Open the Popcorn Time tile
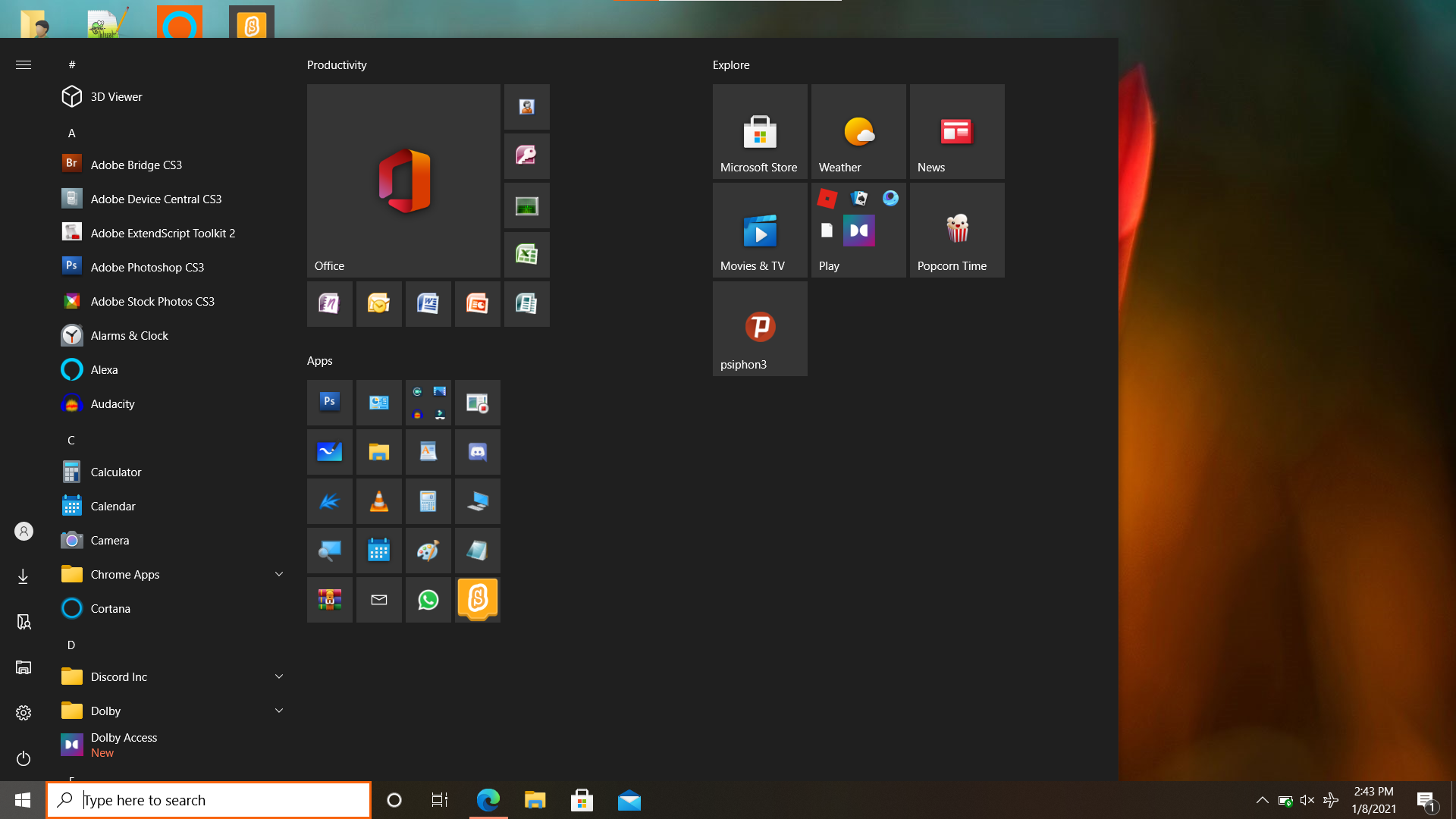Screen dimensions: 1456x819 (x=957, y=230)
